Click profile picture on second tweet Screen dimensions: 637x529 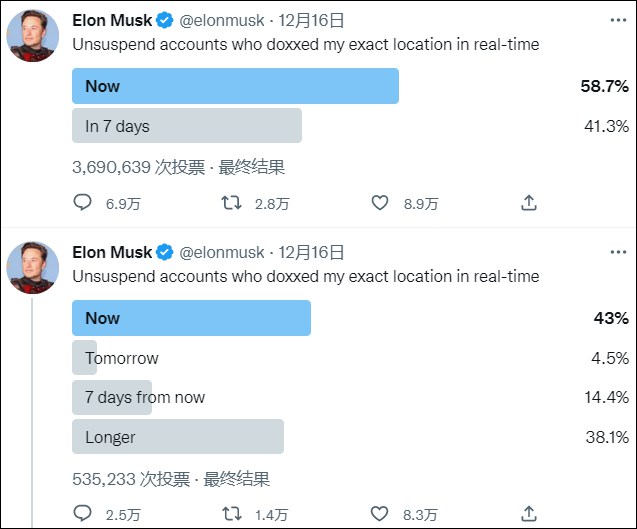coord(32,269)
